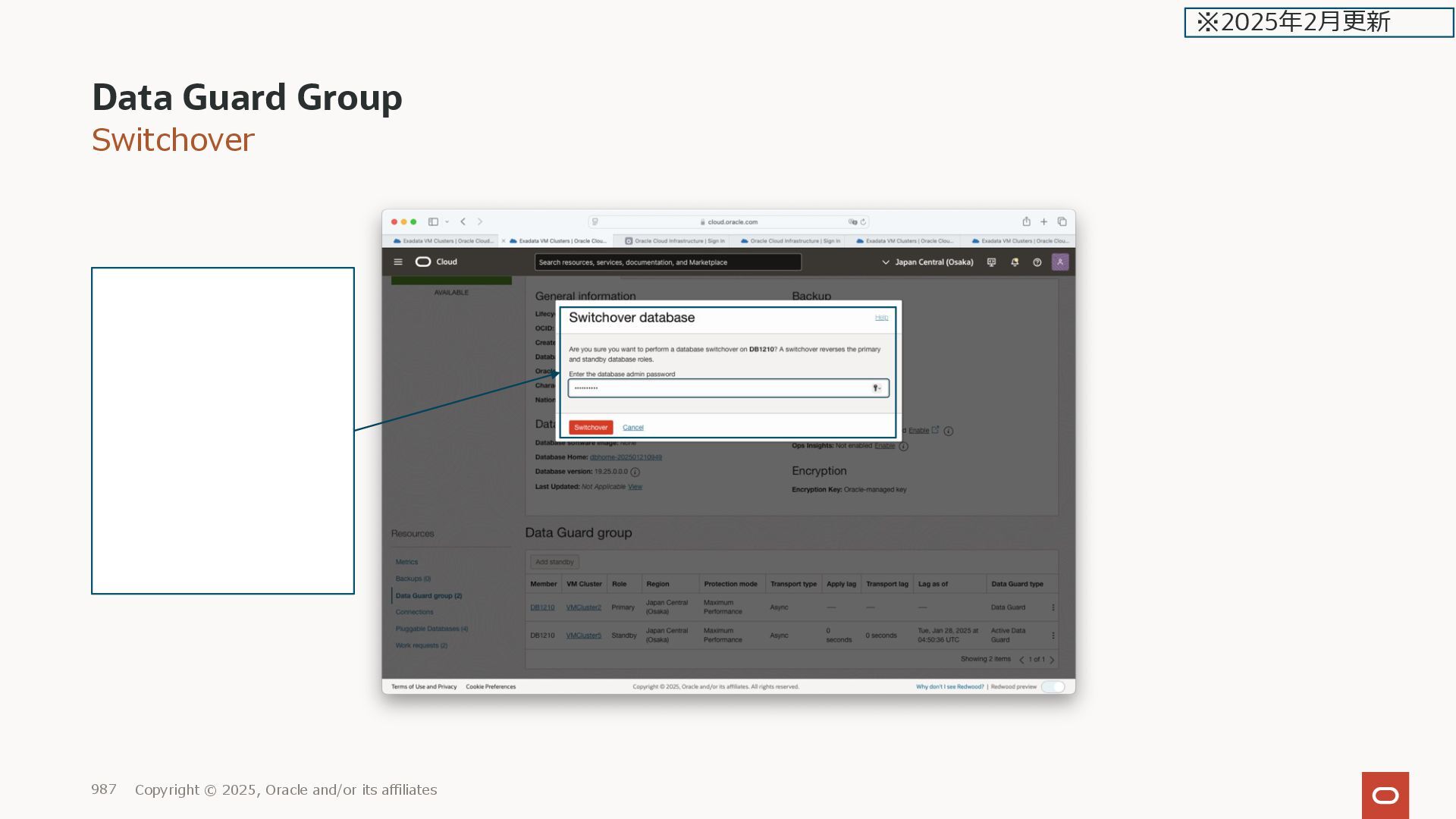Image resolution: width=1456 pixels, height=819 pixels.
Task: Open the Help link in Switchover dialog
Action: click(881, 318)
